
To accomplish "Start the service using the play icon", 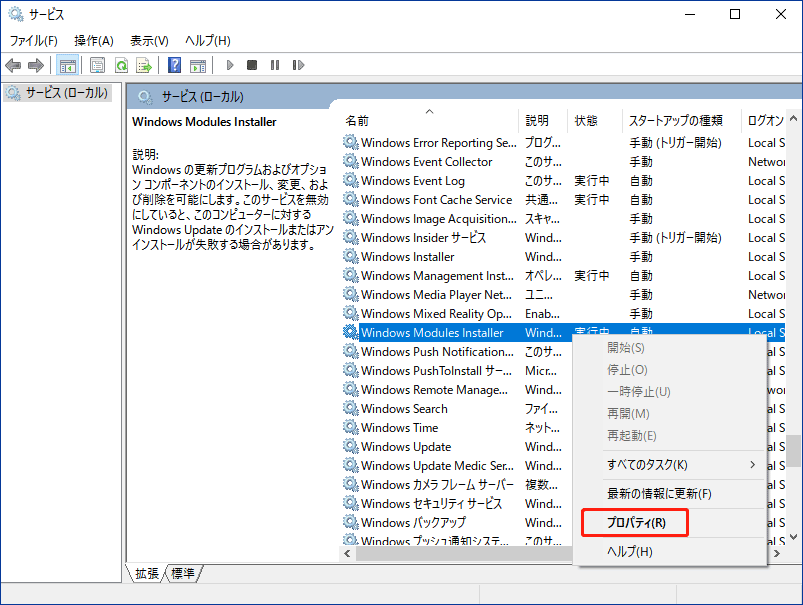I will pyautogui.click(x=229, y=65).
